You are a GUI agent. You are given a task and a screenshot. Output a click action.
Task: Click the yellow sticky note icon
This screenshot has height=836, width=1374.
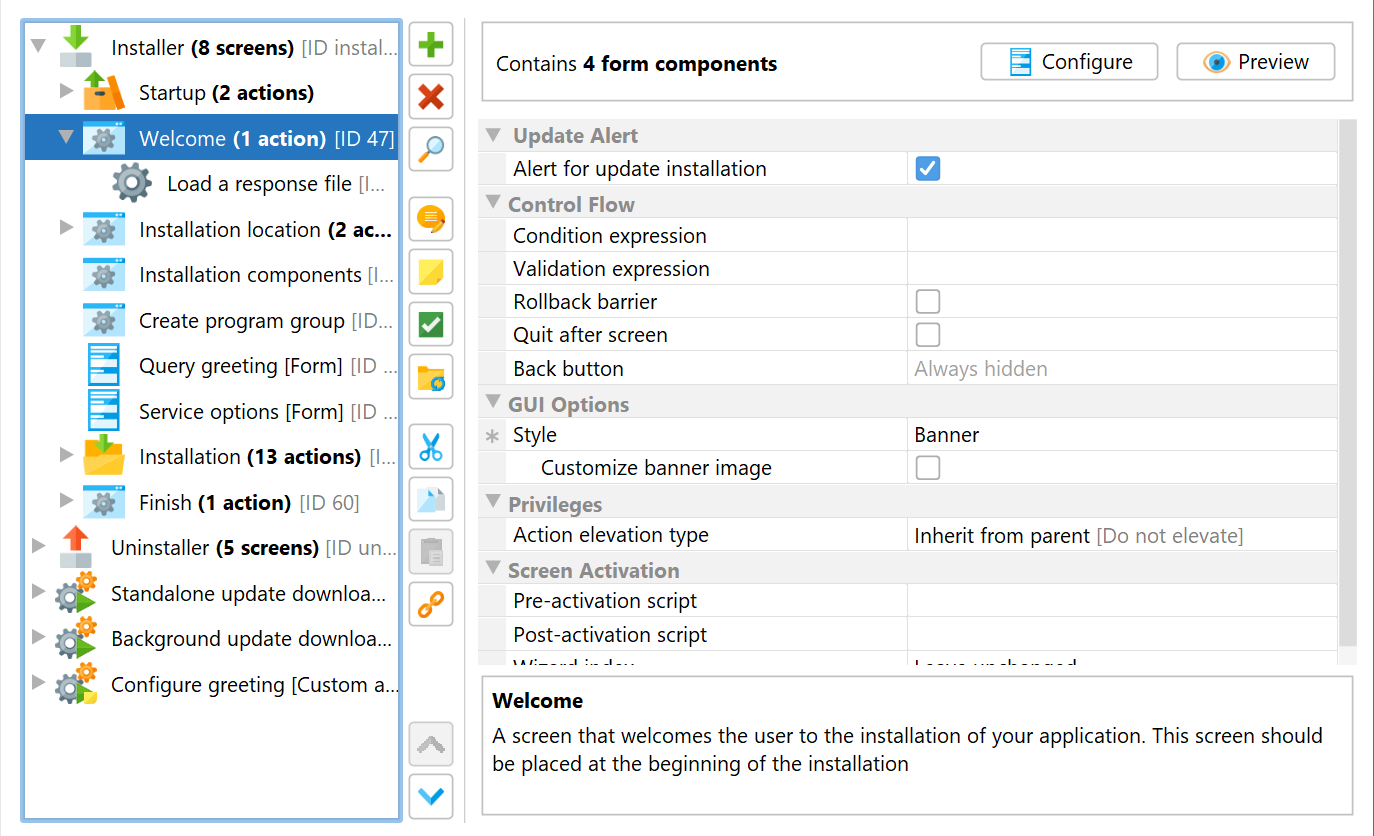tap(431, 272)
